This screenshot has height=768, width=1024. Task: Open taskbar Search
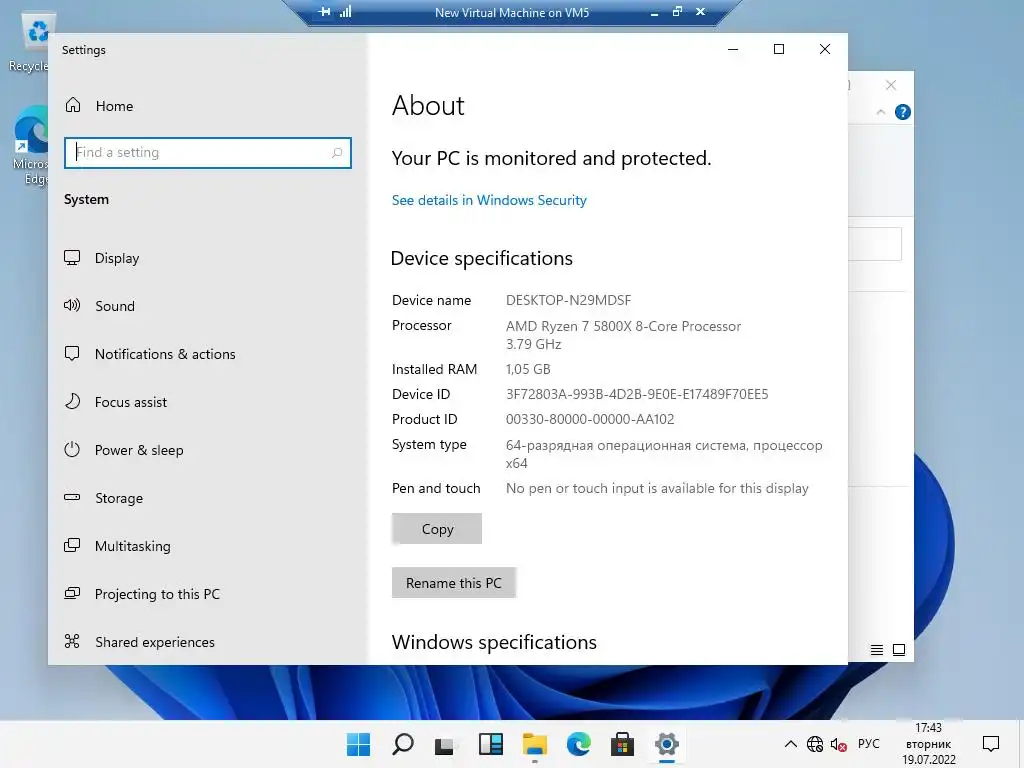[x=402, y=744]
